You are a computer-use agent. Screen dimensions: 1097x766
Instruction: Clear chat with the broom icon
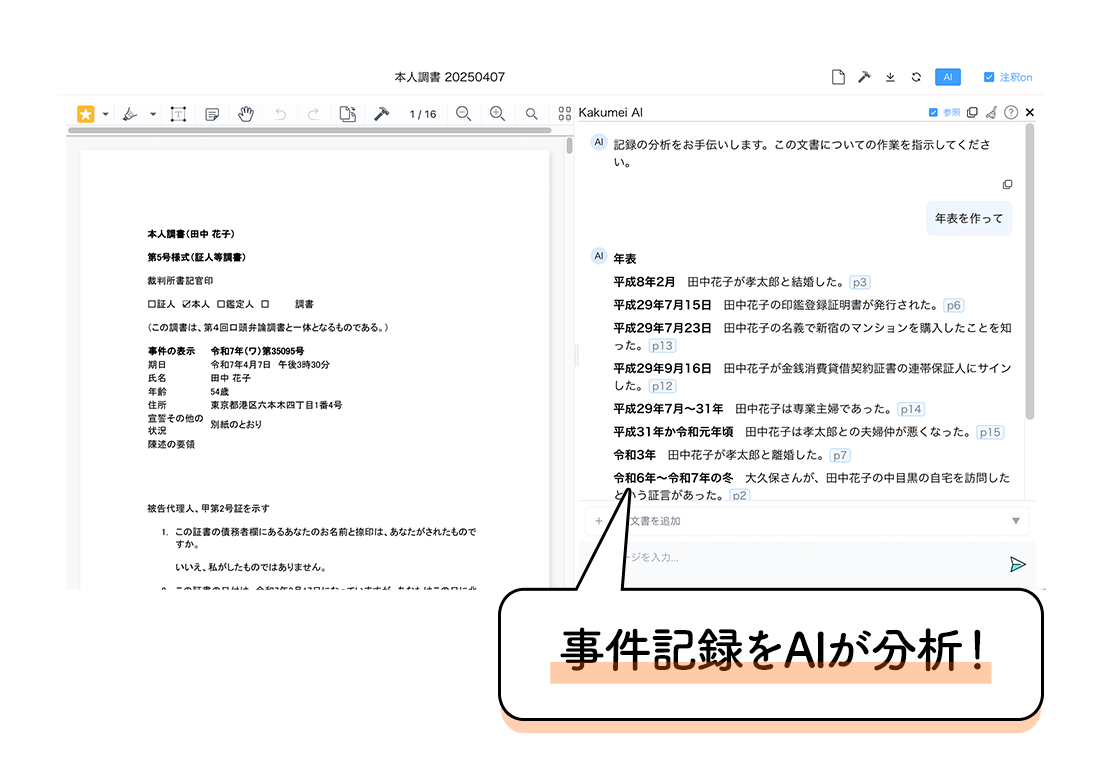(x=991, y=113)
